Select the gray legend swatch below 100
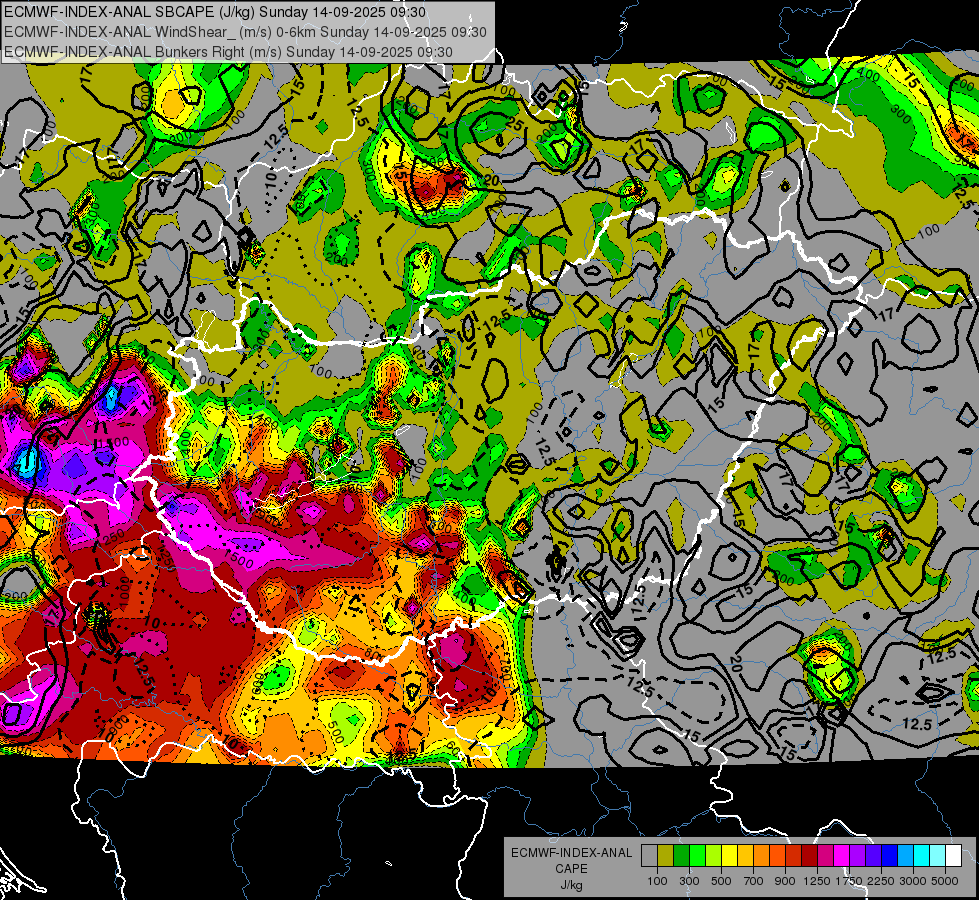This screenshot has width=979, height=900. coord(649,856)
